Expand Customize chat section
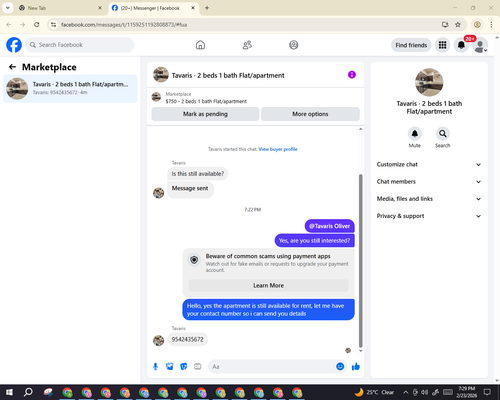Screen dimensions: 500x400 point(429,164)
